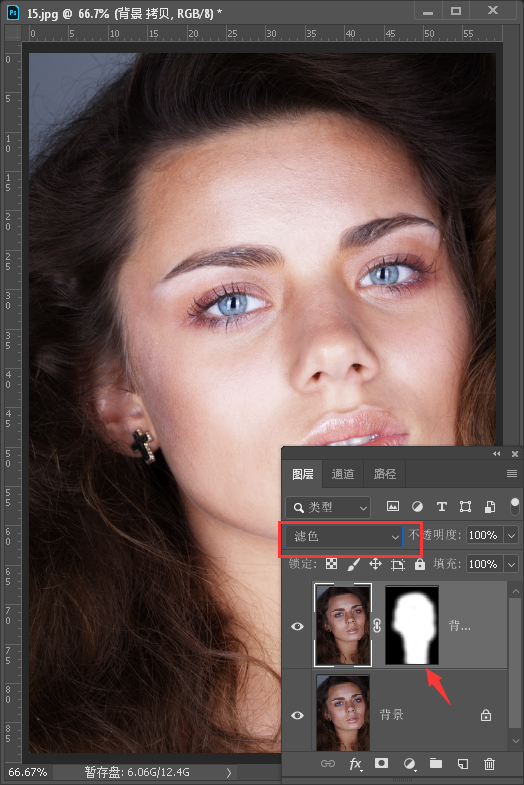Open the 类型 filter type dropdown
Viewport: 524px width, 785px height.
[328, 507]
